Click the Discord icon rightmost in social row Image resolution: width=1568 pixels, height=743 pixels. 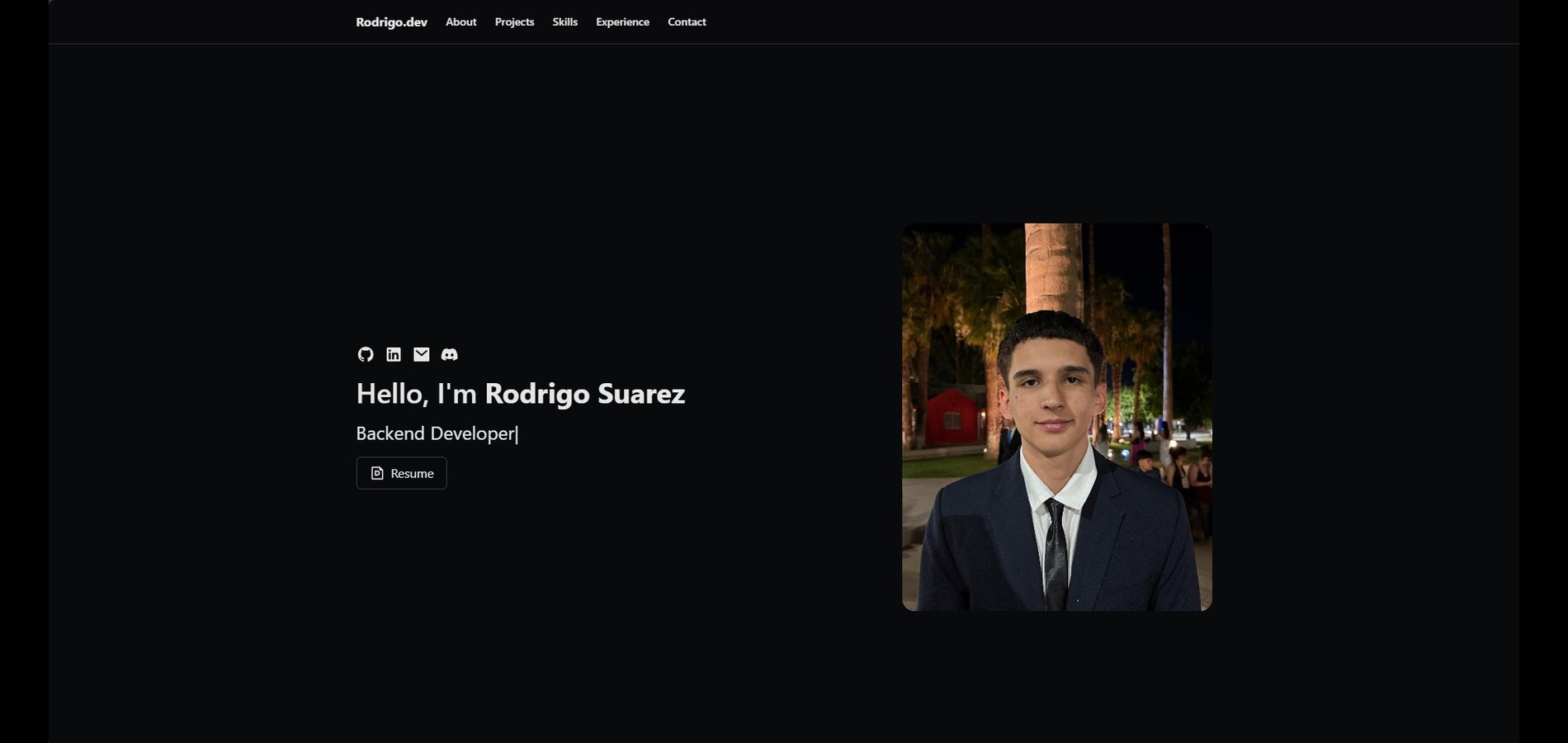pos(450,354)
